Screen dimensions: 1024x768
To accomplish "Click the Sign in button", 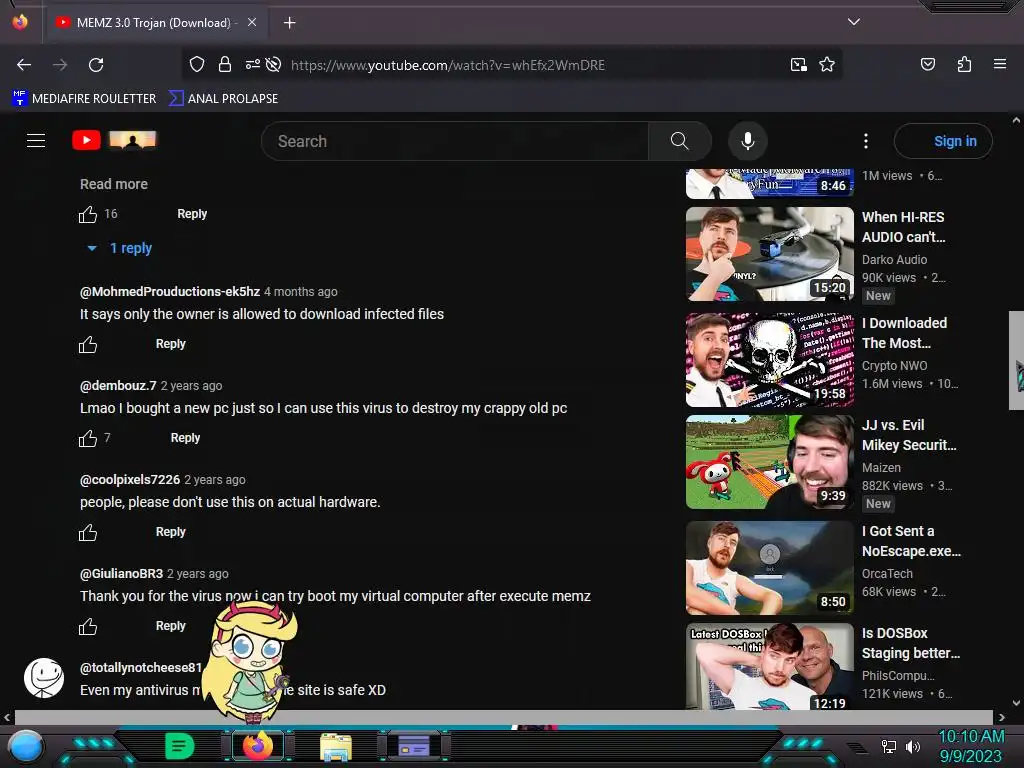I will pos(943,141).
